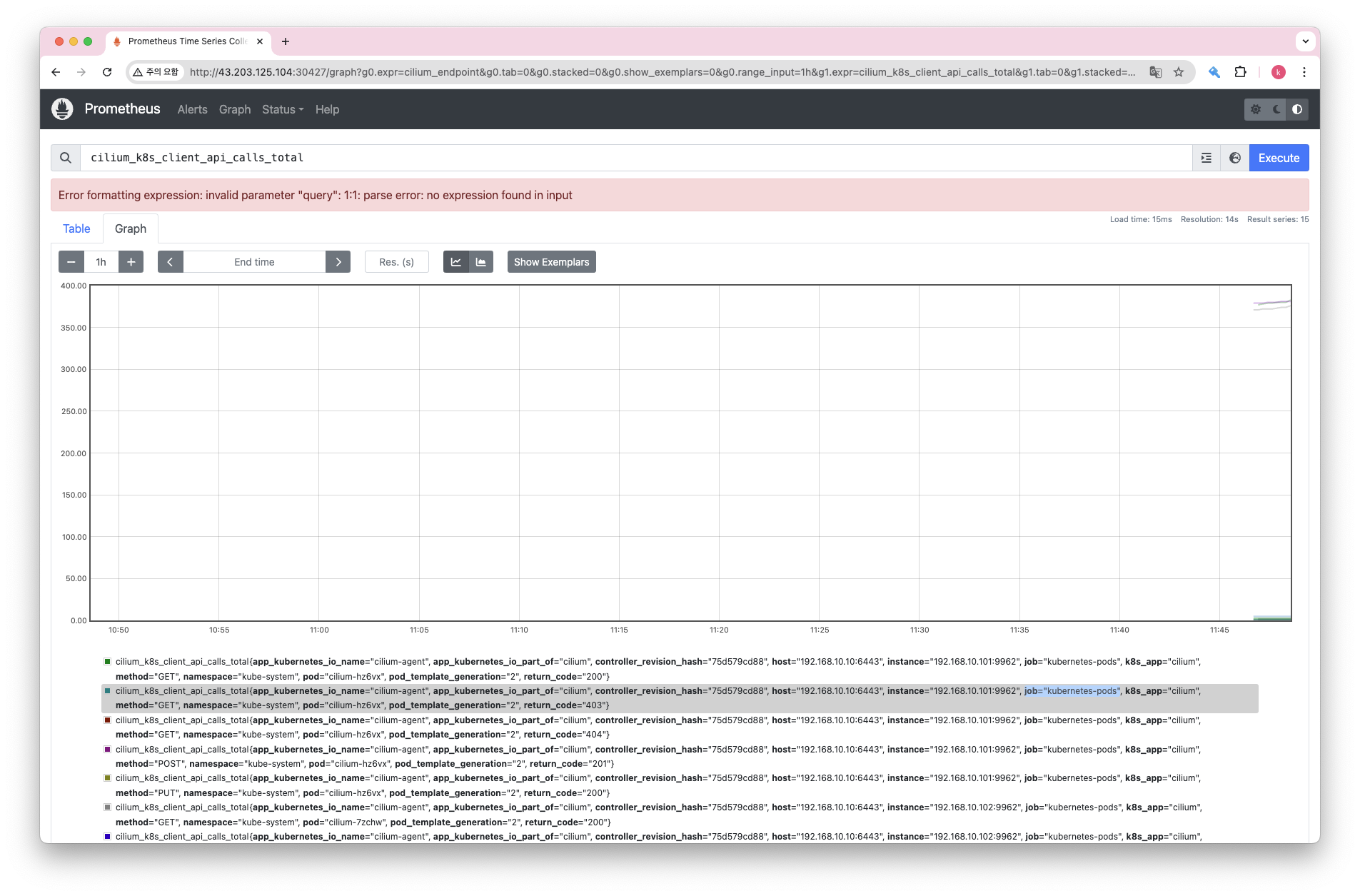Open the Chrome profile avatar
The height and width of the screenshot is (896, 1360).
pyautogui.click(x=1279, y=72)
